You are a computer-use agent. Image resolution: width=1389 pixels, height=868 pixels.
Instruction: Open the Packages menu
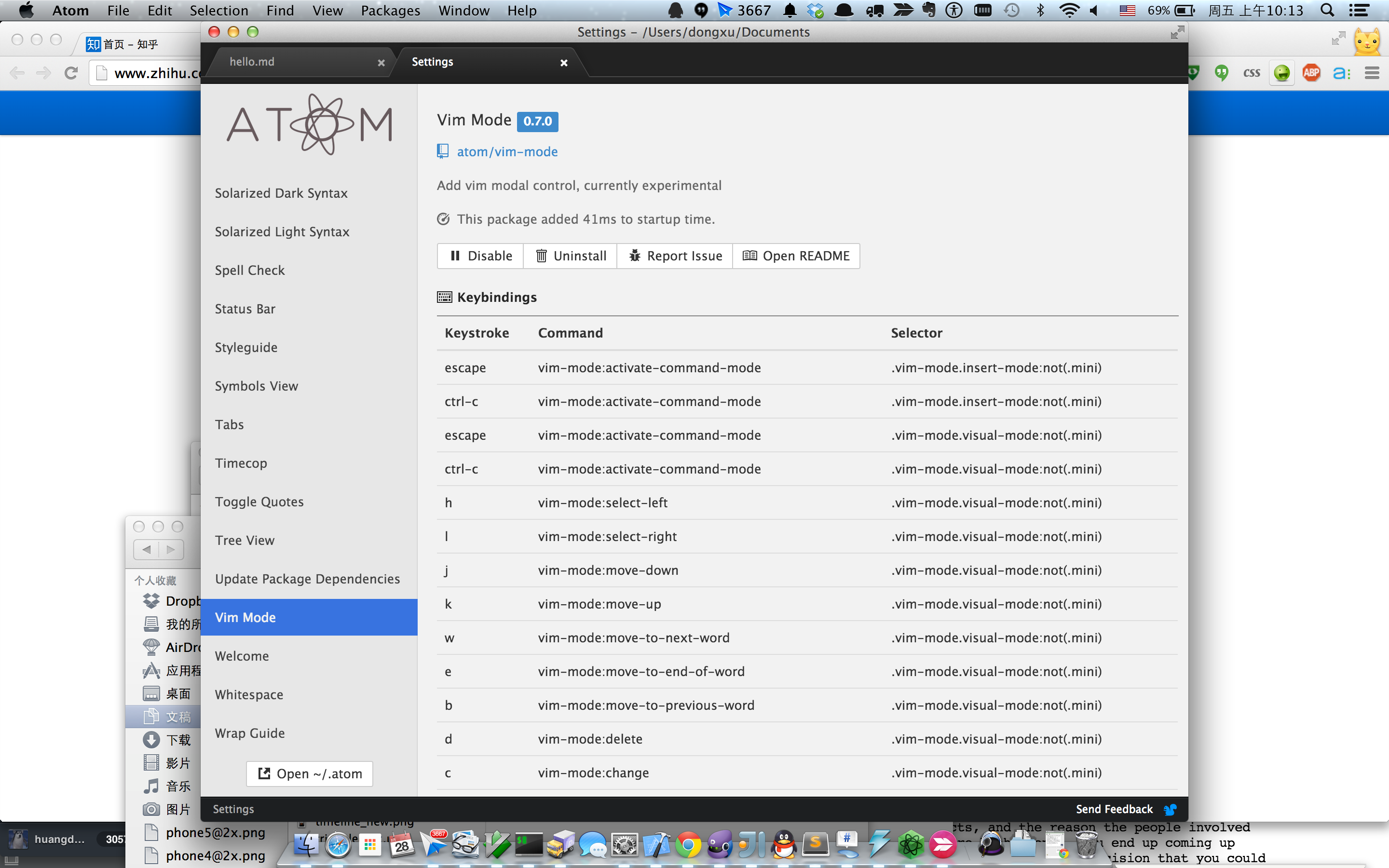[390, 10]
